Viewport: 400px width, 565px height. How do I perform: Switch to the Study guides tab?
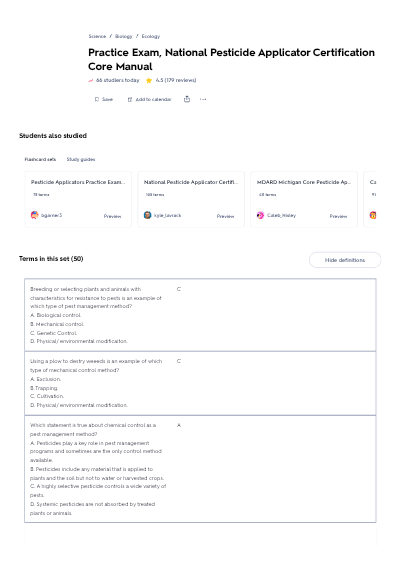point(81,159)
